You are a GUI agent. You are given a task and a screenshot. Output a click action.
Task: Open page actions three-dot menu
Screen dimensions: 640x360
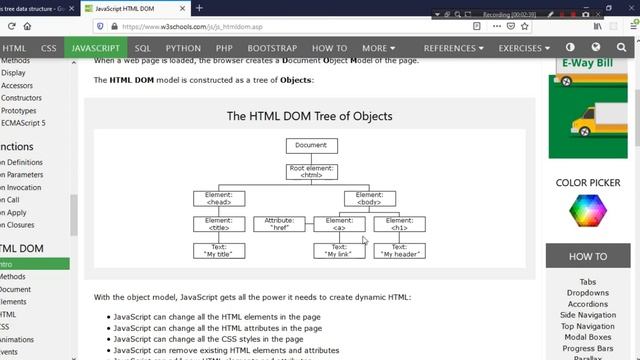coord(497,27)
